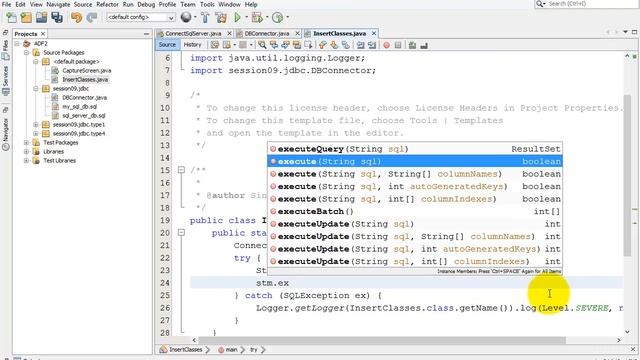Open the File menu

click(x=6, y=4)
